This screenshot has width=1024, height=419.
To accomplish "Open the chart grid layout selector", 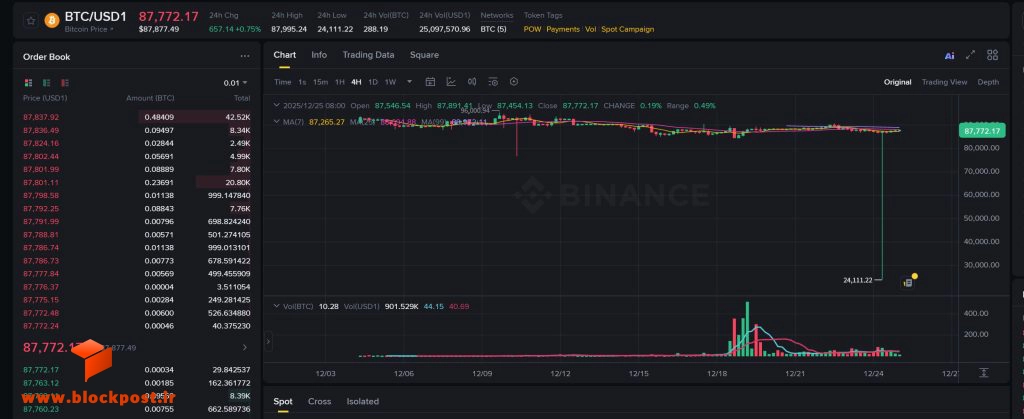I will [992, 55].
